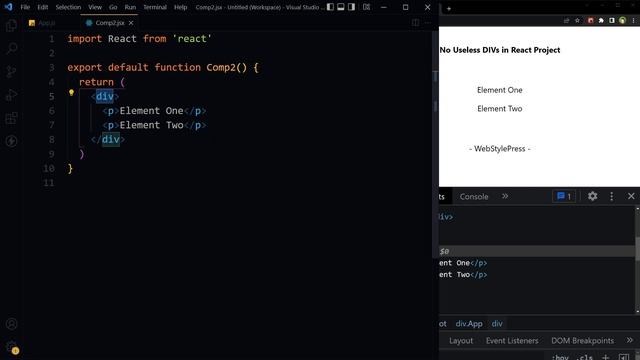Select the highlighted $0 row in Elements tree
The image size is (640, 360).
[537, 251]
